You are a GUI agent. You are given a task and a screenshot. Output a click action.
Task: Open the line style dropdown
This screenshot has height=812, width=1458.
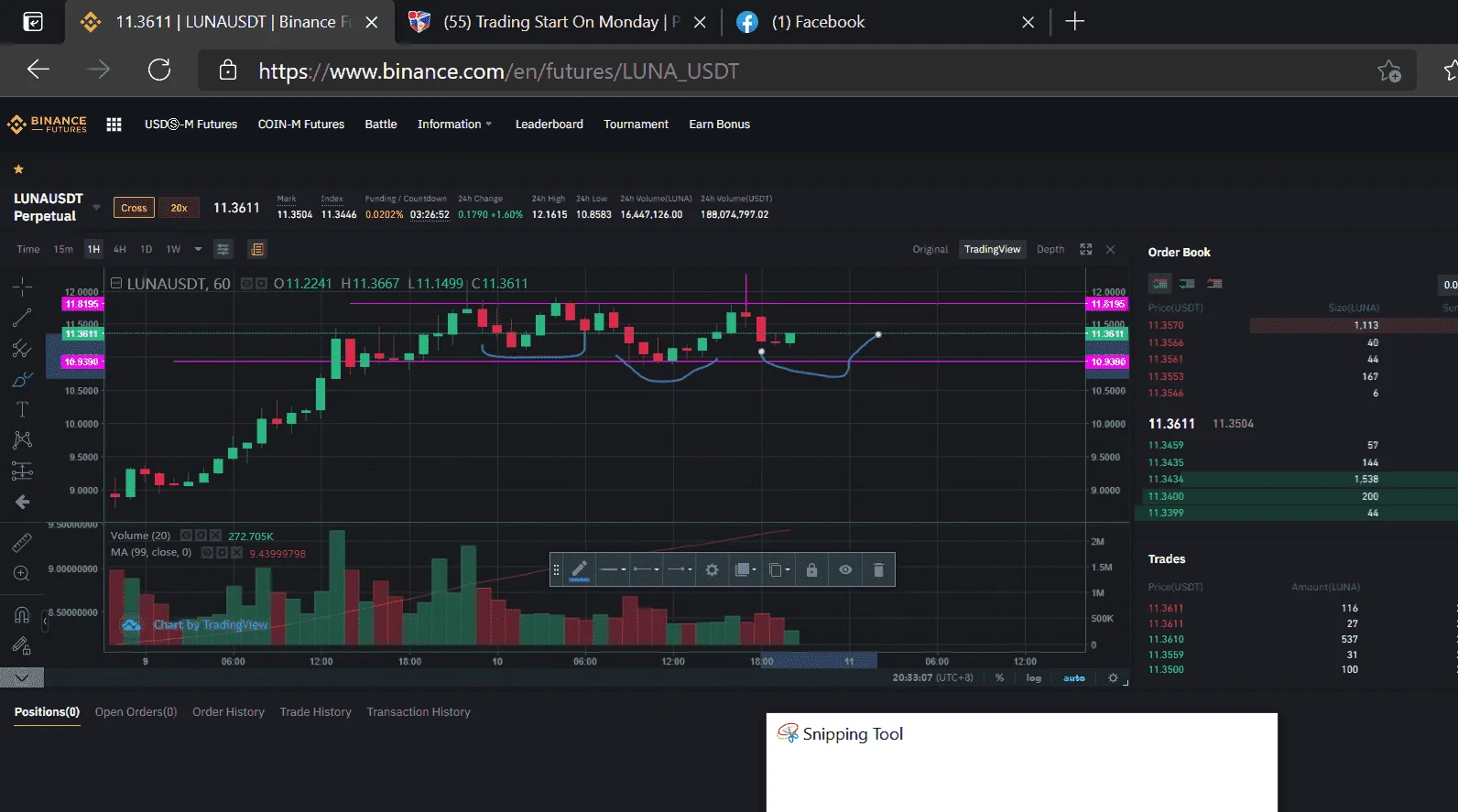[612, 570]
